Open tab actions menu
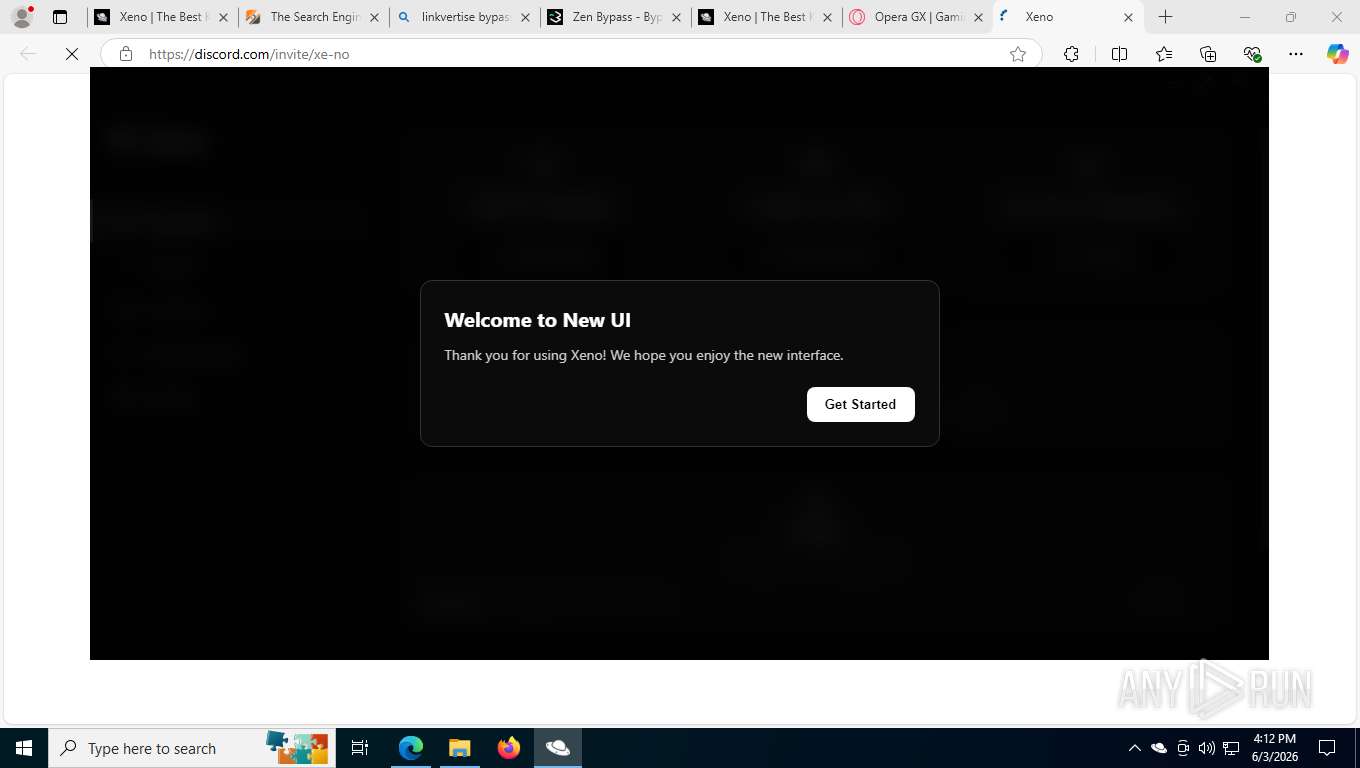This screenshot has width=1360, height=768. (60, 17)
